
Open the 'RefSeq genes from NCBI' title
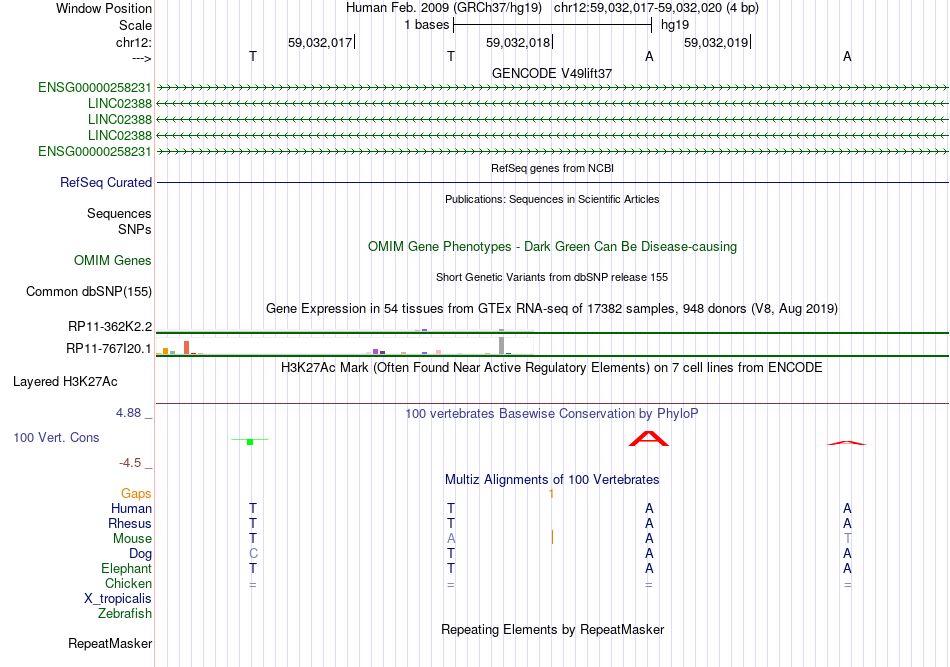[552, 168]
